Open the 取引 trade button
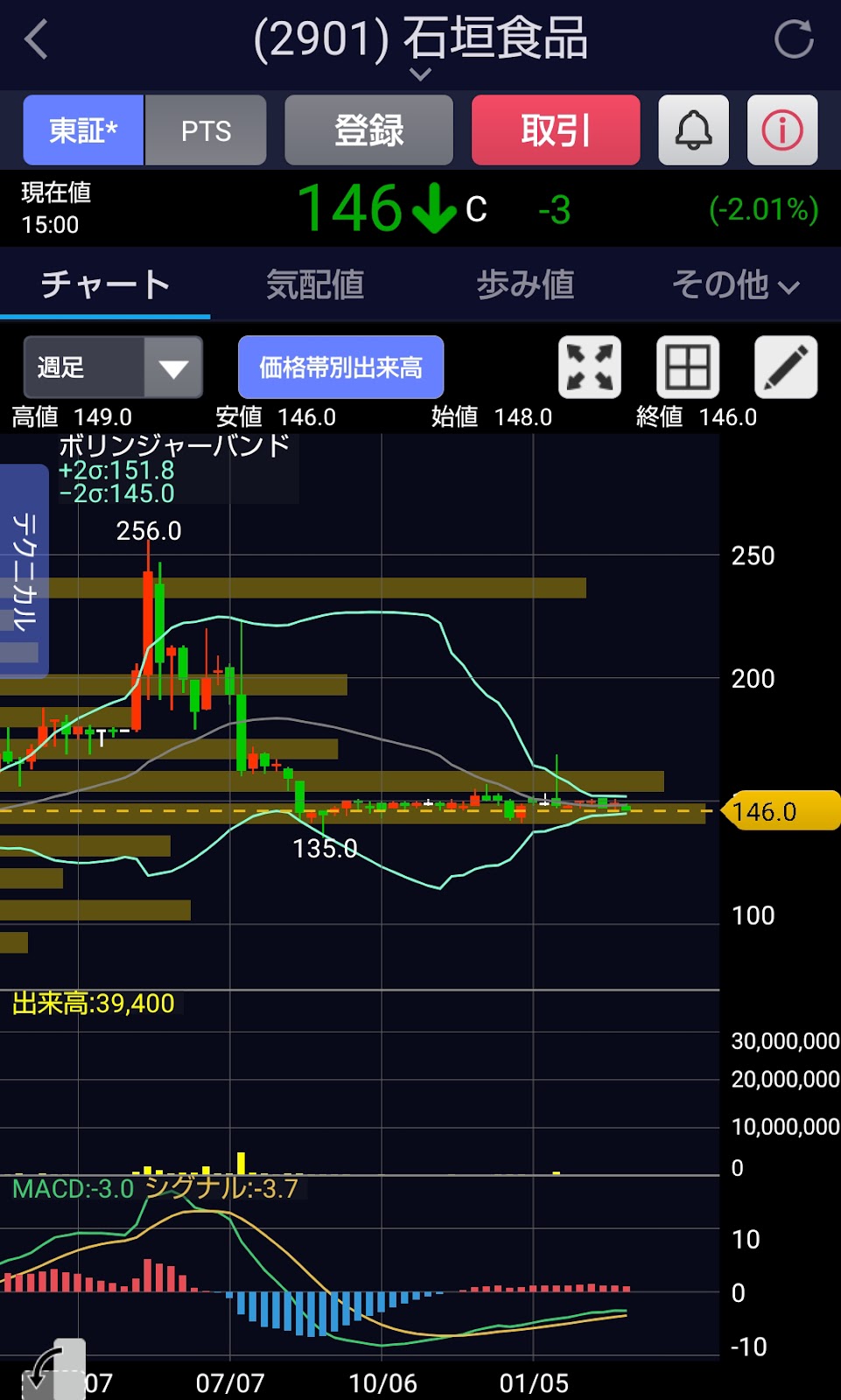This screenshot has width=841, height=1400. tap(556, 130)
